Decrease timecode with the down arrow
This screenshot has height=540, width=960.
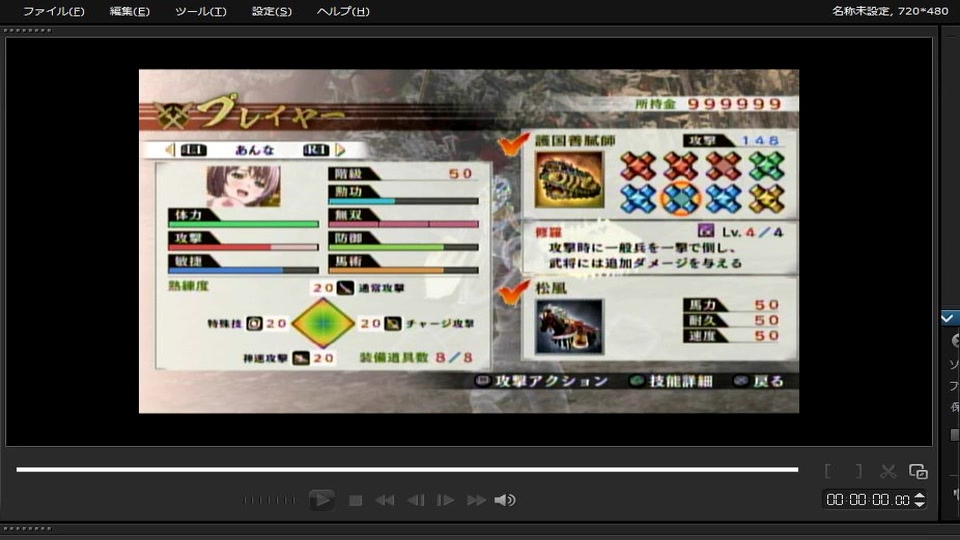click(x=919, y=504)
